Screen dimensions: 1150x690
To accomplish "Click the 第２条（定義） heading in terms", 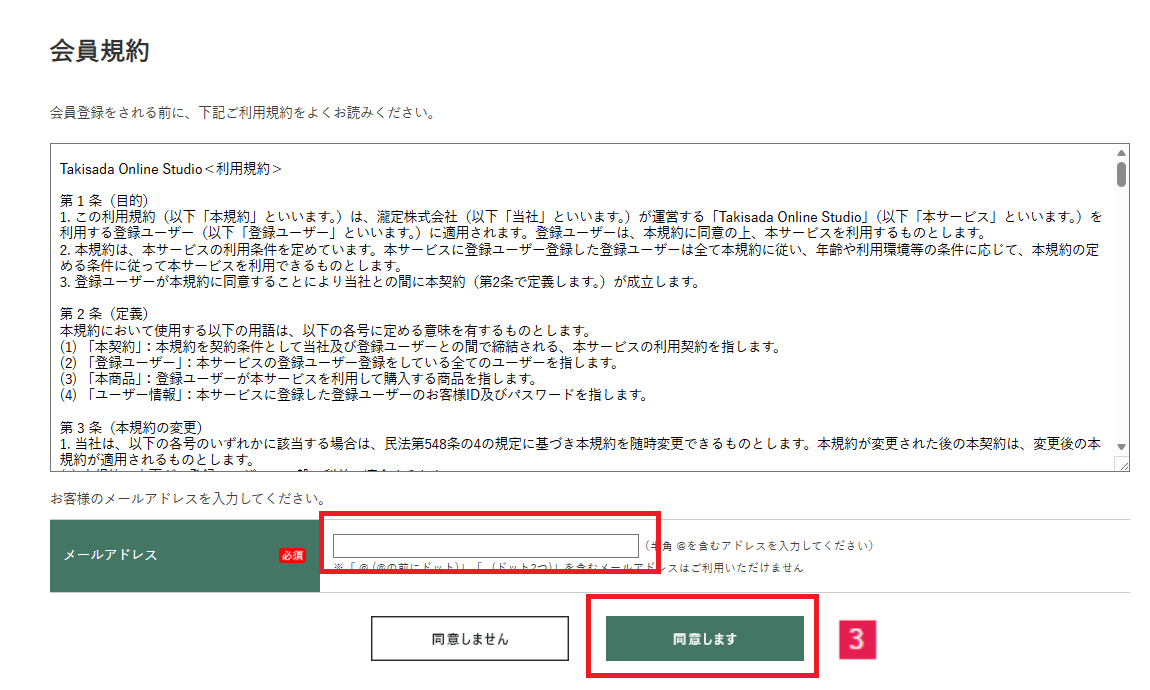I will (104, 314).
